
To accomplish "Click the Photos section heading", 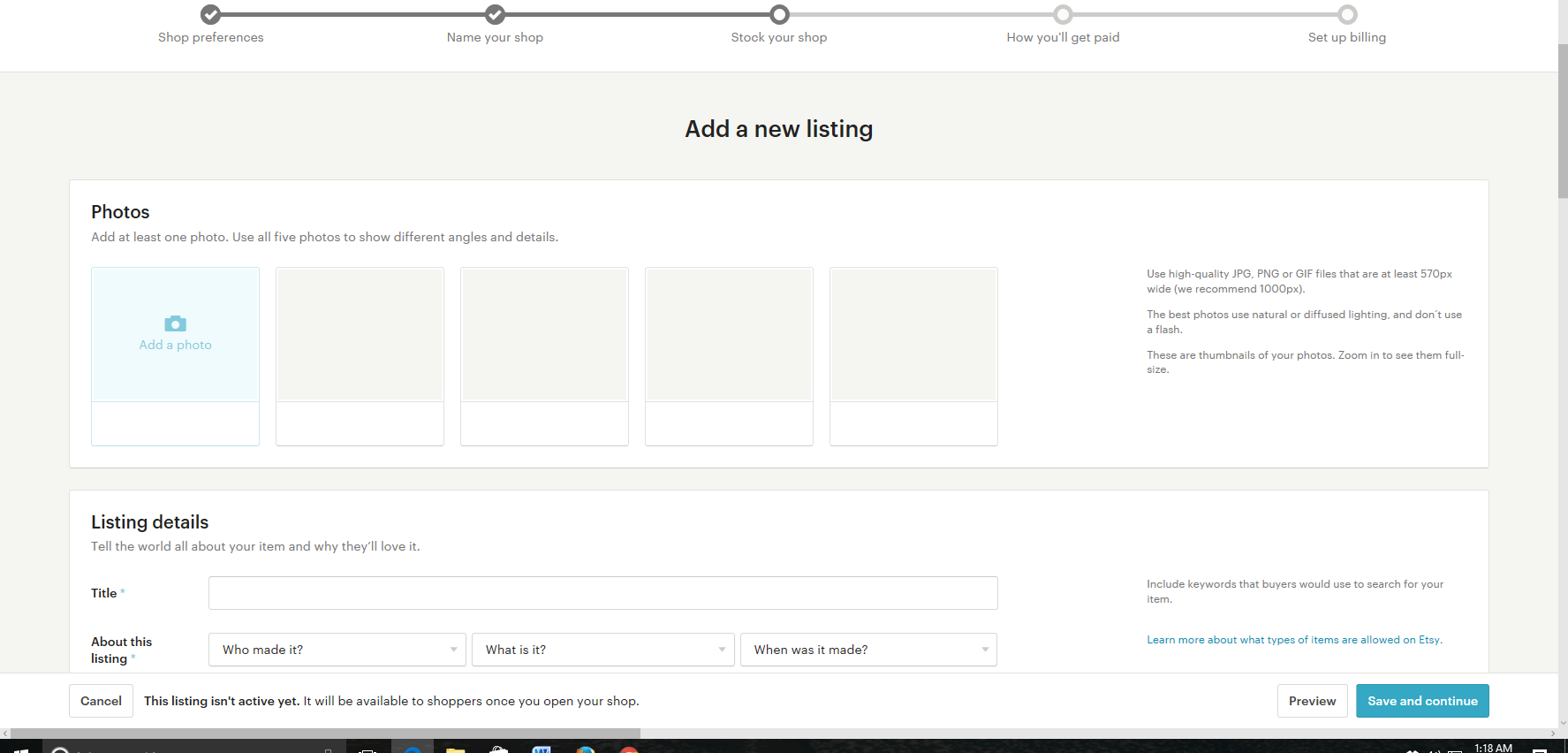I will (120, 212).
